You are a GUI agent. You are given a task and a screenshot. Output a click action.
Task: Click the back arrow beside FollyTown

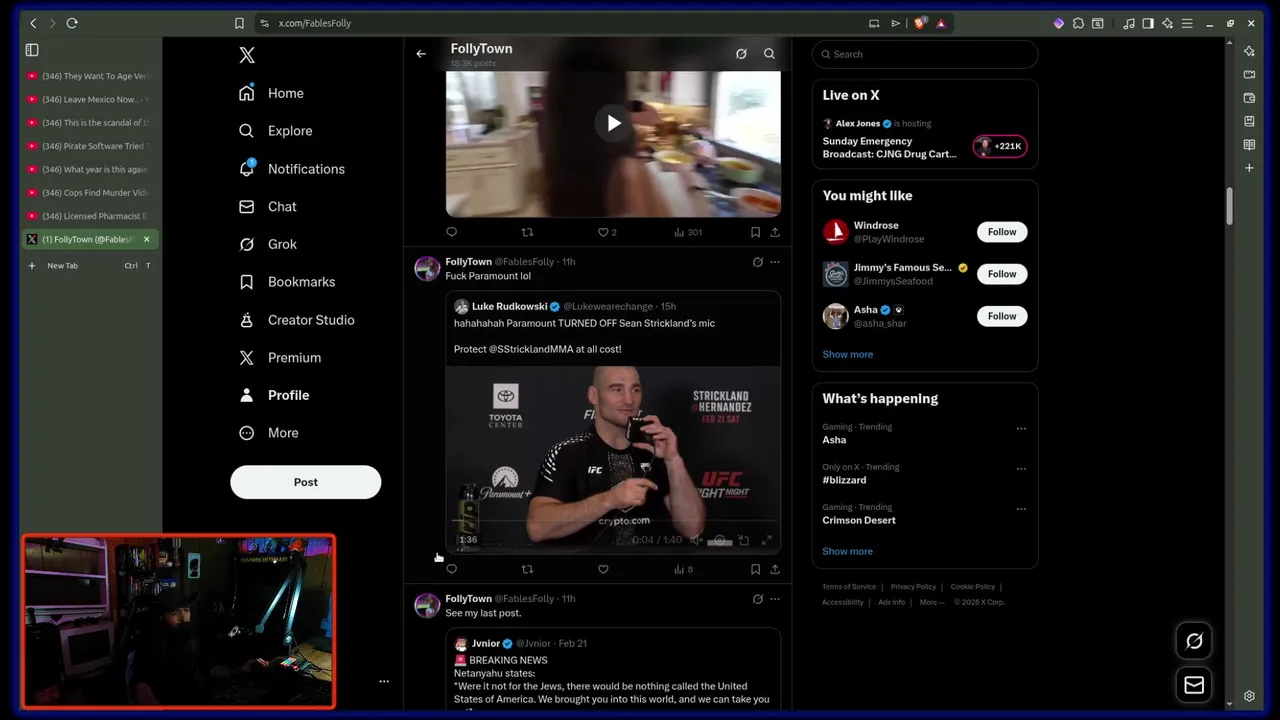pos(421,54)
